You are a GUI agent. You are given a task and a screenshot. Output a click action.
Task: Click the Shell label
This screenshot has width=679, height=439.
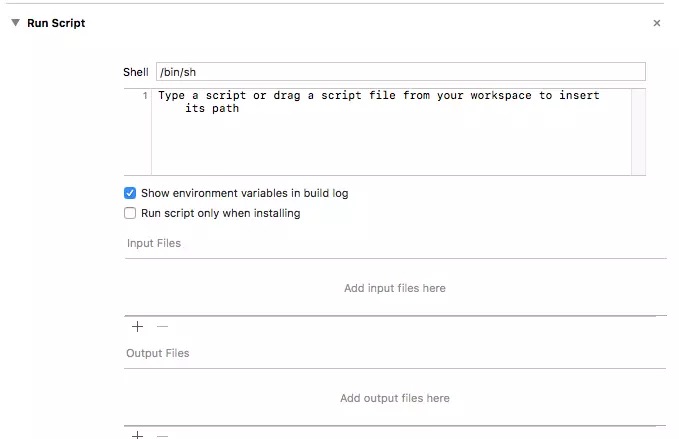[136, 72]
